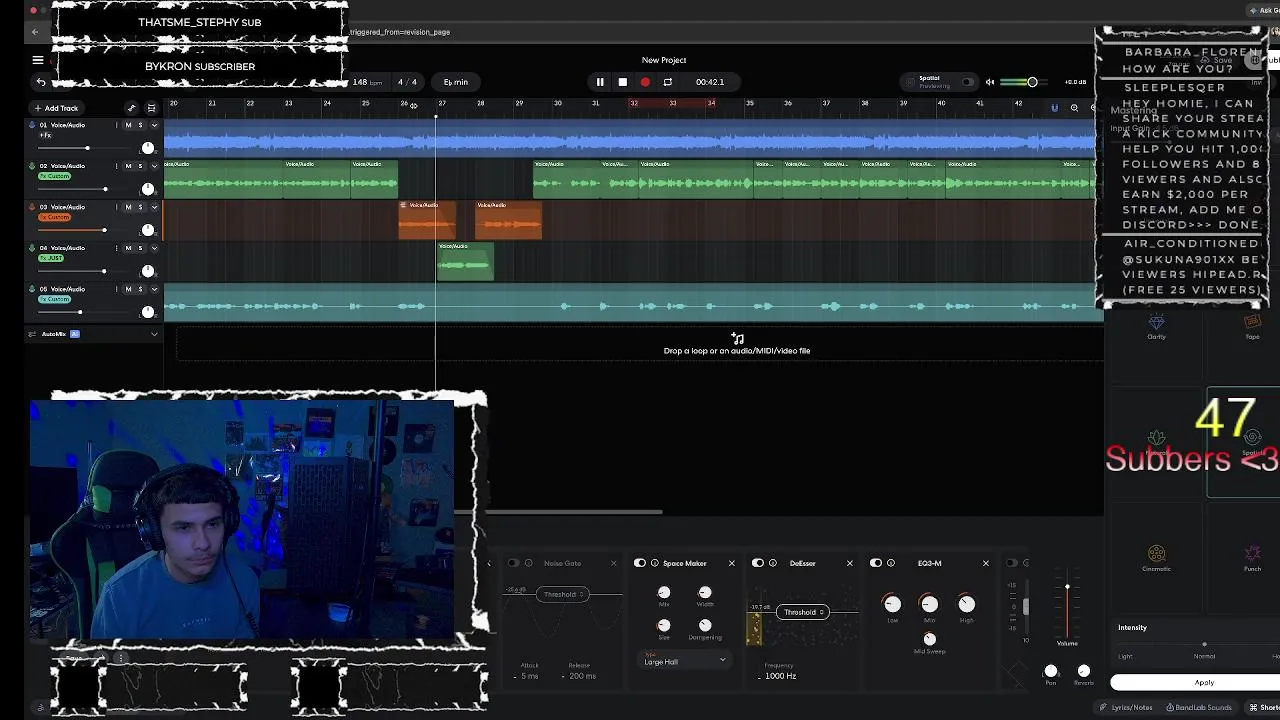Open the automation curve icon beside Add Track

point(131,108)
